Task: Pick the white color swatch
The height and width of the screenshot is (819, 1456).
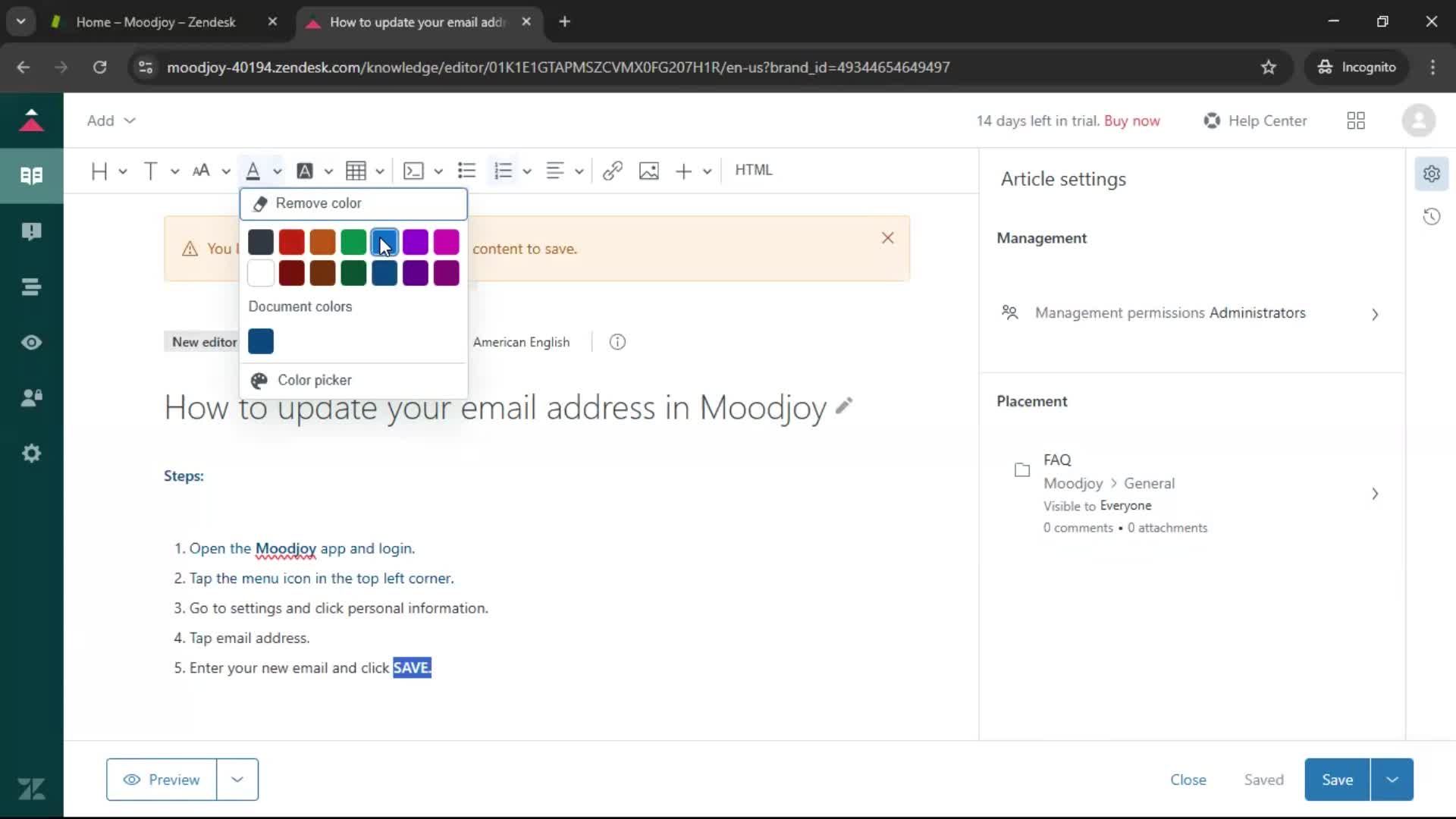Action: [x=261, y=273]
